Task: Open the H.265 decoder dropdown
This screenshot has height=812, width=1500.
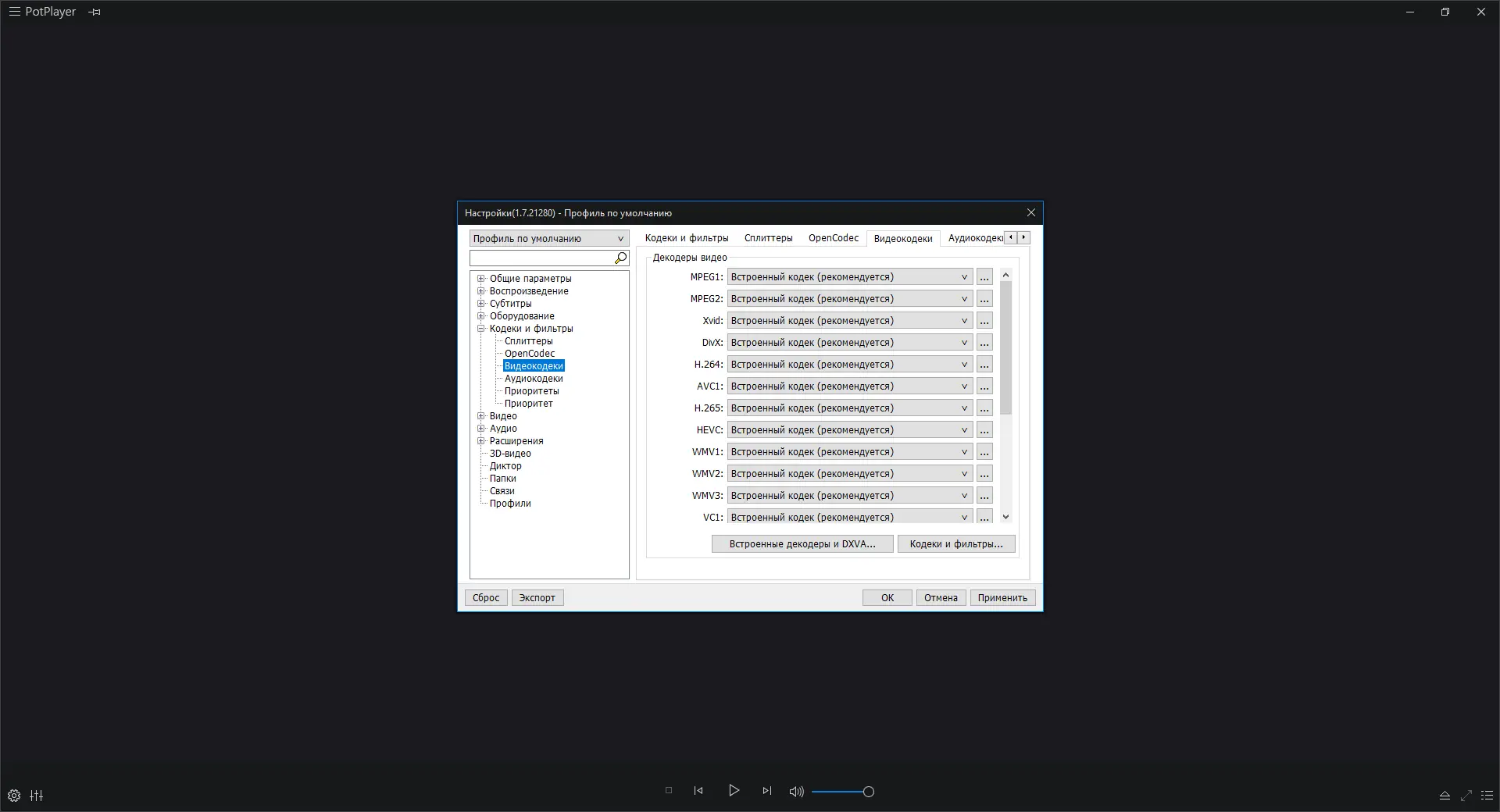Action: [850, 408]
